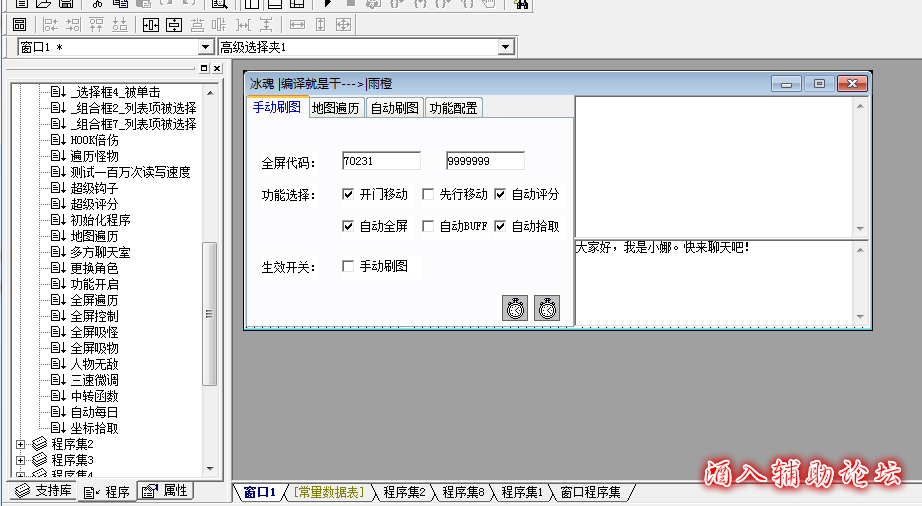The height and width of the screenshot is (506, 922).
Task: Toggle the 自动全屏 checkbox
Action: coord(348,226)
